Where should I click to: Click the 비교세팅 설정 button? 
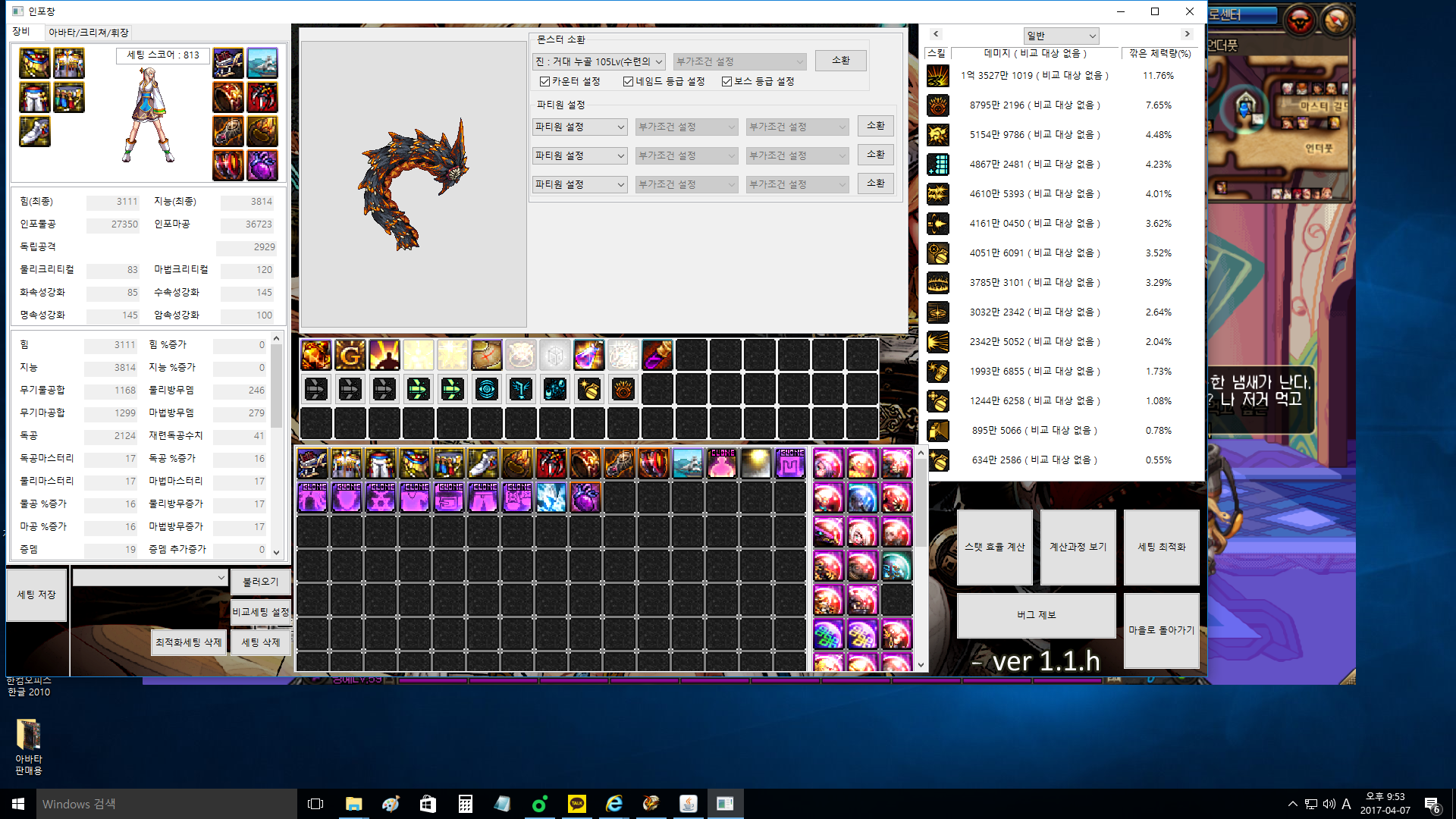tap(261, 612)
